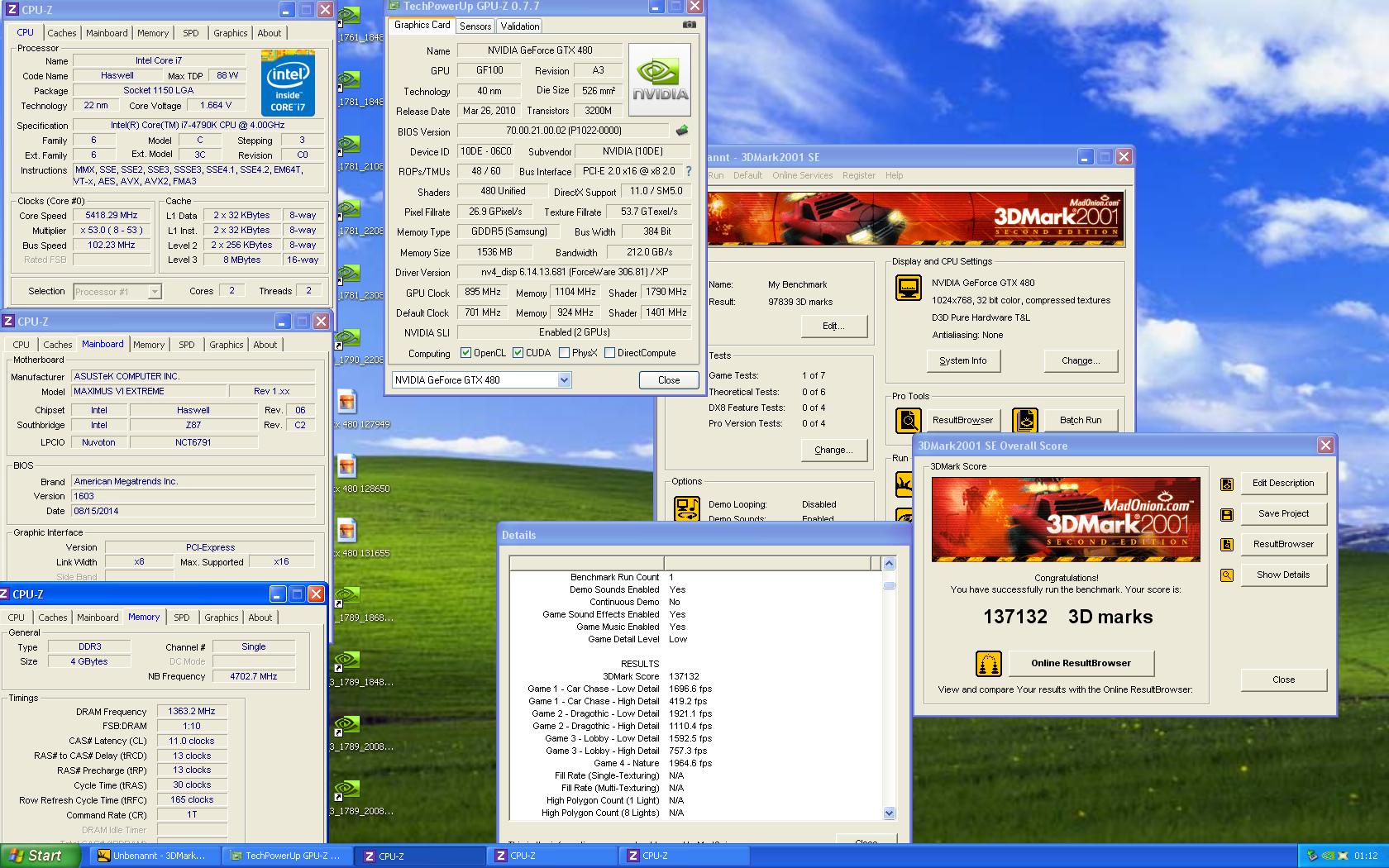The height and width of the screenshot is (868, 1389).
Task: Click the Windows Start button
Action: coord(41,856)
